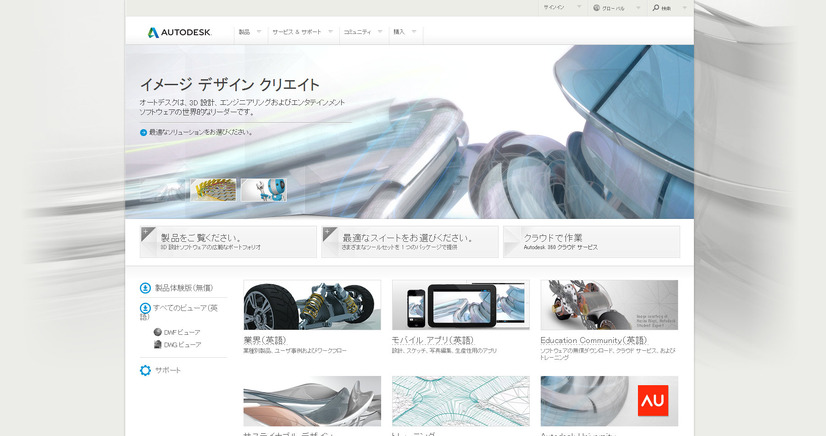Click the 設計、スケッチ、写真編集 description text
Screen dimensions: 826x436
point(444,351)
